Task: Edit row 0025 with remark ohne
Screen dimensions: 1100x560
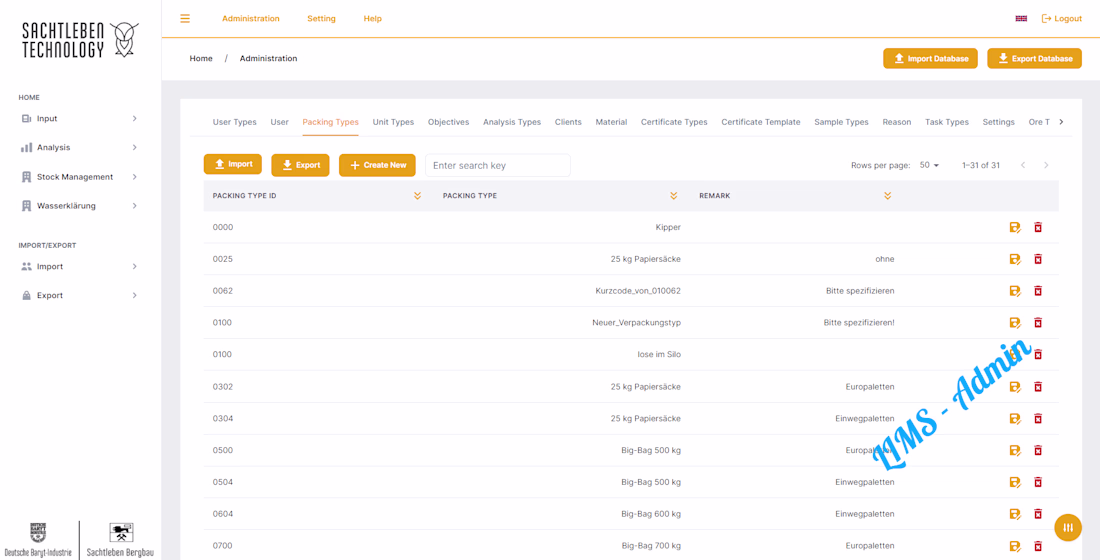Action: 1014,259
